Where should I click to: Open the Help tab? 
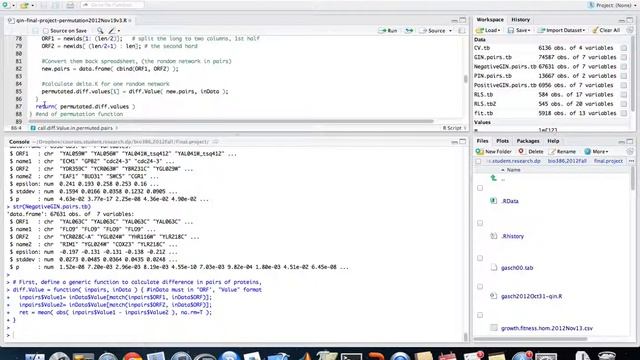(x=553, y=141)
